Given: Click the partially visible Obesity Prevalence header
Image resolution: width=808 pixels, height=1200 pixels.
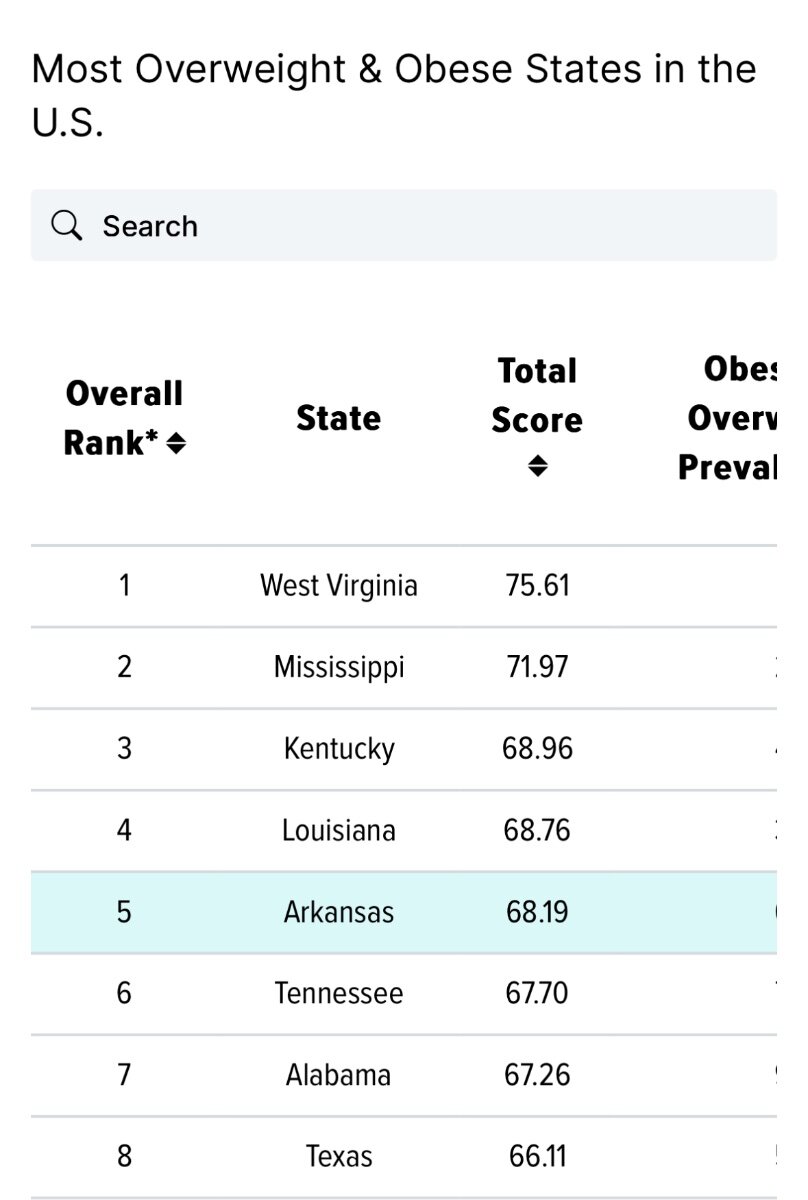Looking at the screenshot, I should click(x=727, y=418).
